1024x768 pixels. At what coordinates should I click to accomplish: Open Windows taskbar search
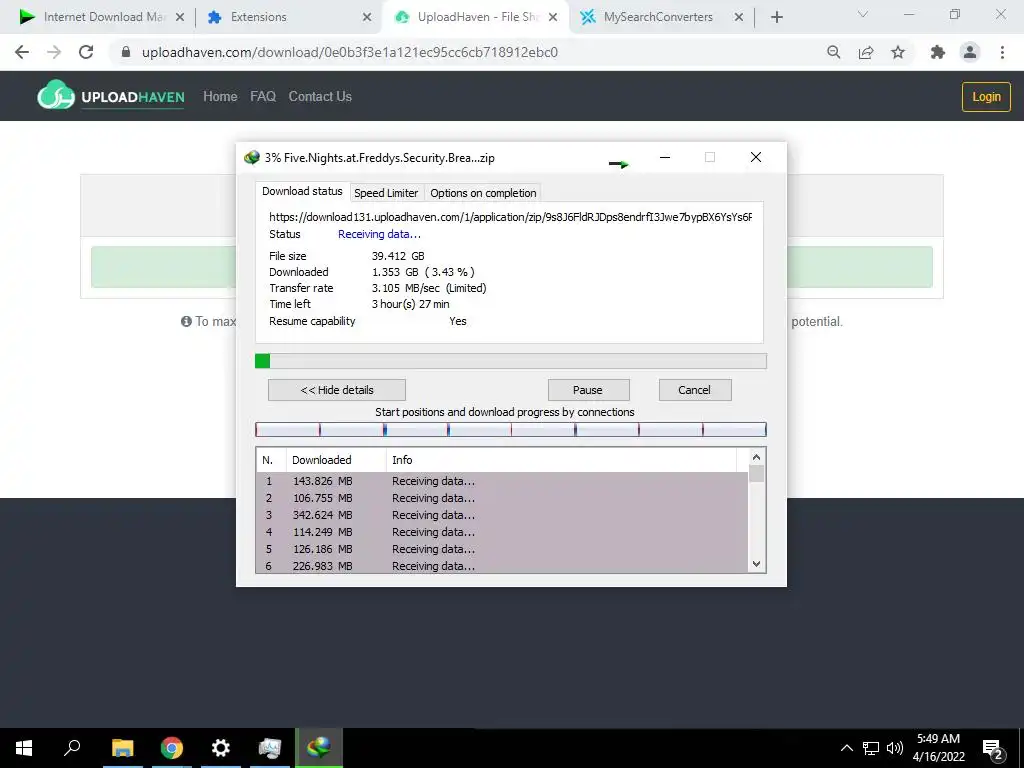[x=72, y=748]
